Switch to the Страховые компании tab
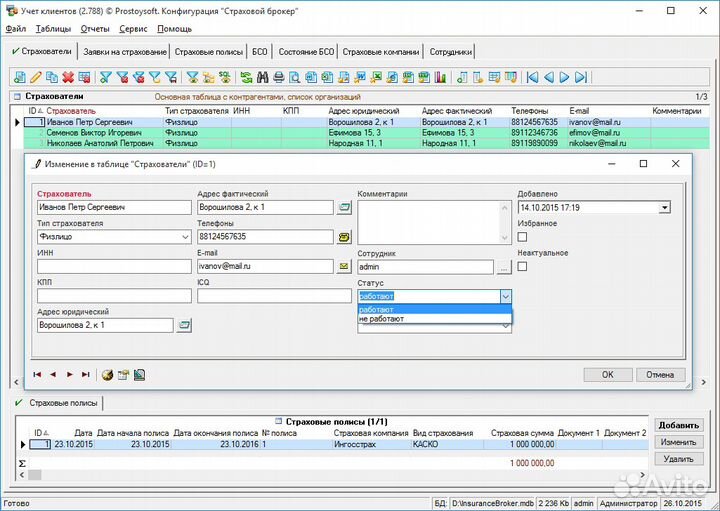 [381, 51]
